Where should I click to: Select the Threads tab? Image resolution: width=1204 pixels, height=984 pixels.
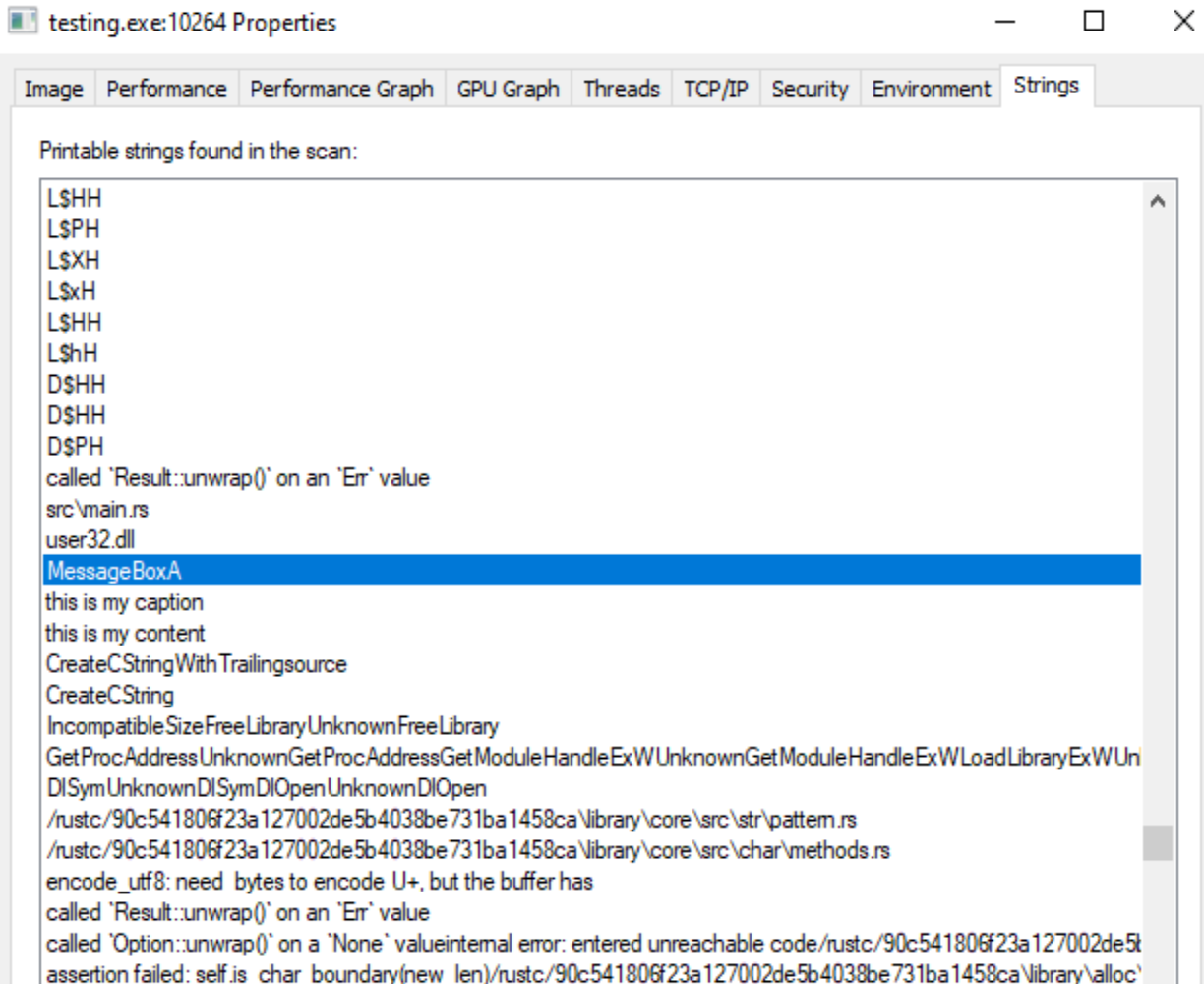click(621, 90)
